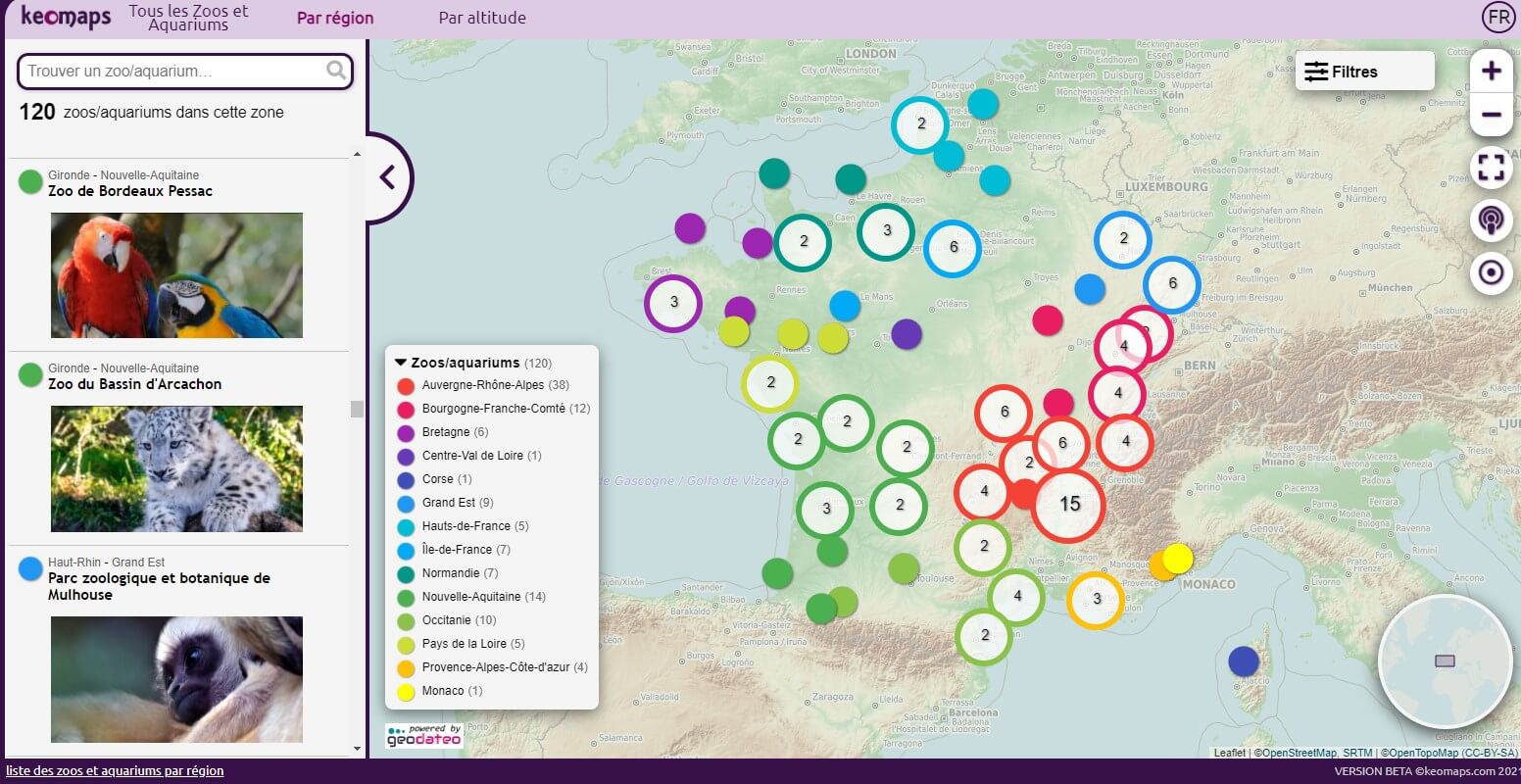Open the Normandie cluster of 3
Screen dimensions: 1521x784
(x=886, y=231)
